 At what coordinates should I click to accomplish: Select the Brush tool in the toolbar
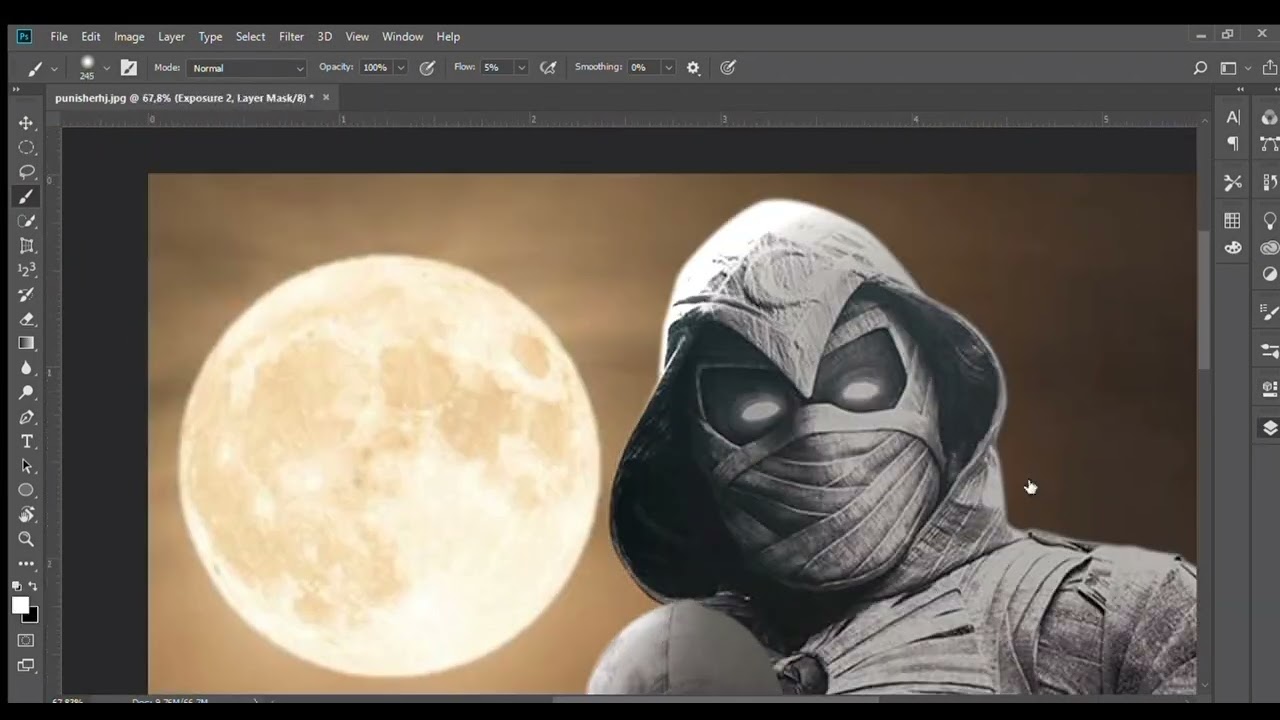click(27, 197)
